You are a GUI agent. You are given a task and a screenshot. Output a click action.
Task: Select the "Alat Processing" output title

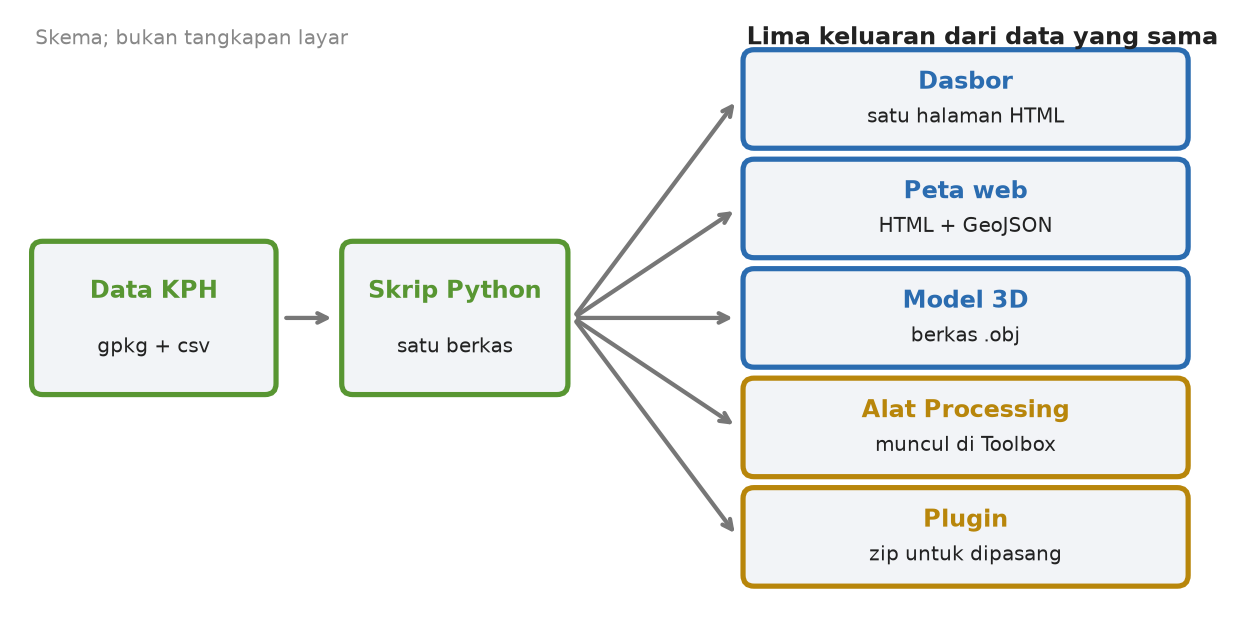tap(965, 410)
